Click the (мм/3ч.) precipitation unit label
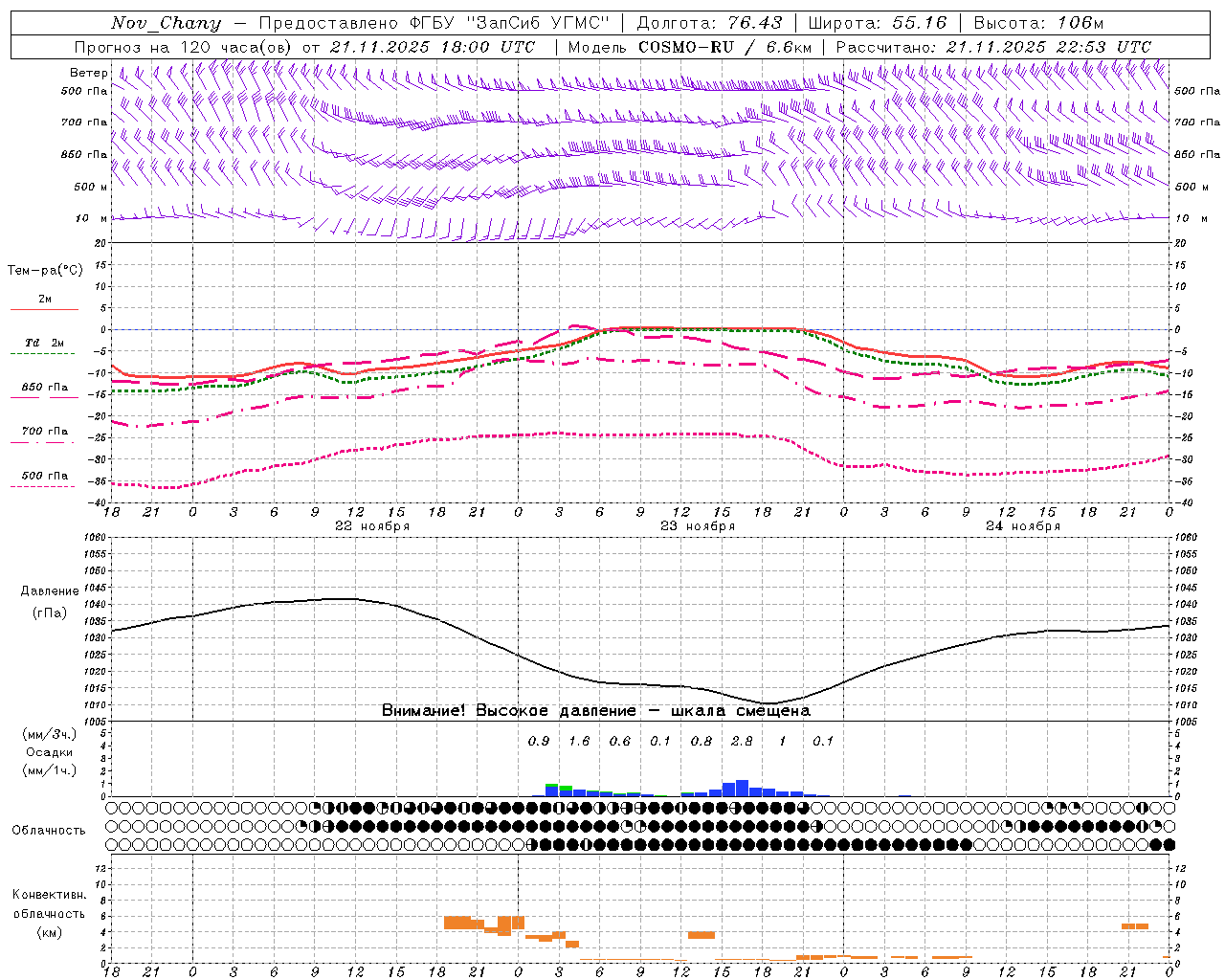The height and width of the screenshot is (980, 1225). 50,734
